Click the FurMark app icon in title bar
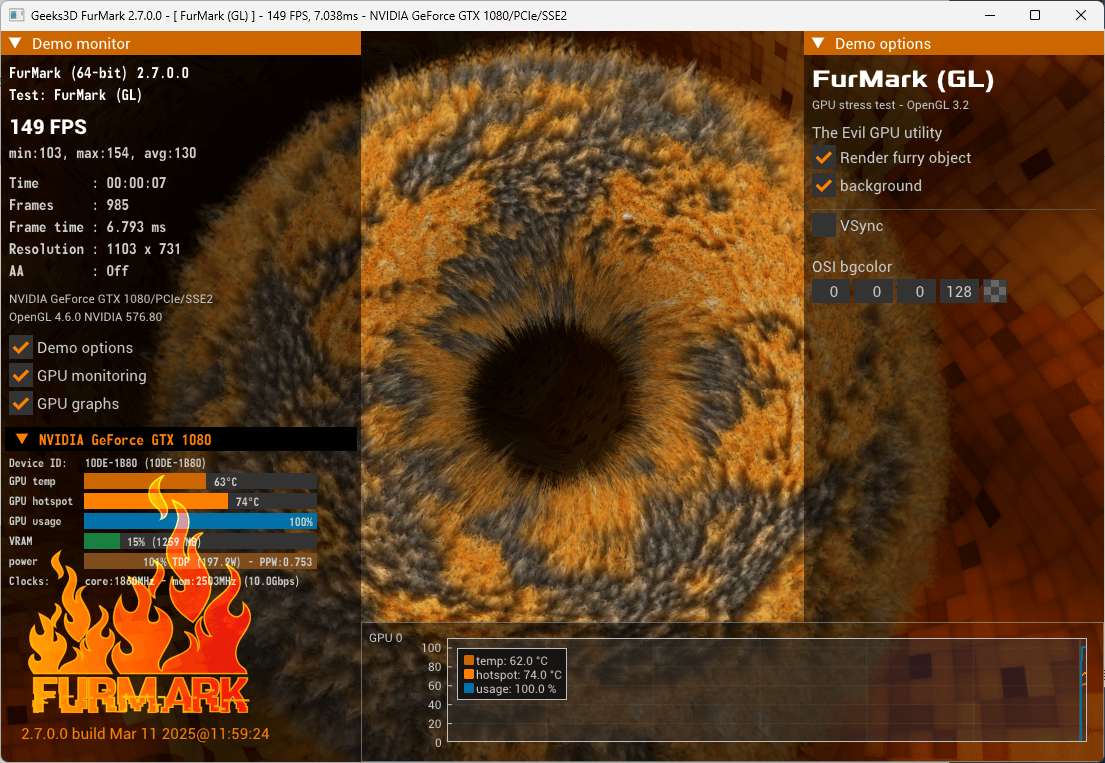This screenshot has height=763, width=1105. [16, 15]
